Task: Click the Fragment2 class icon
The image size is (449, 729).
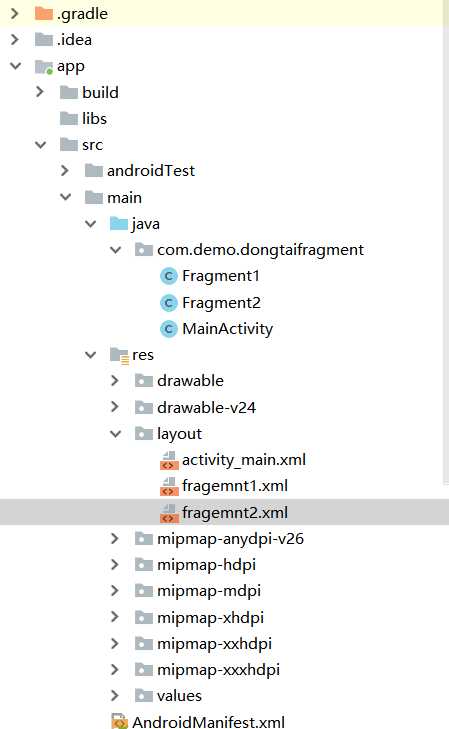Action: click(169, 303)
